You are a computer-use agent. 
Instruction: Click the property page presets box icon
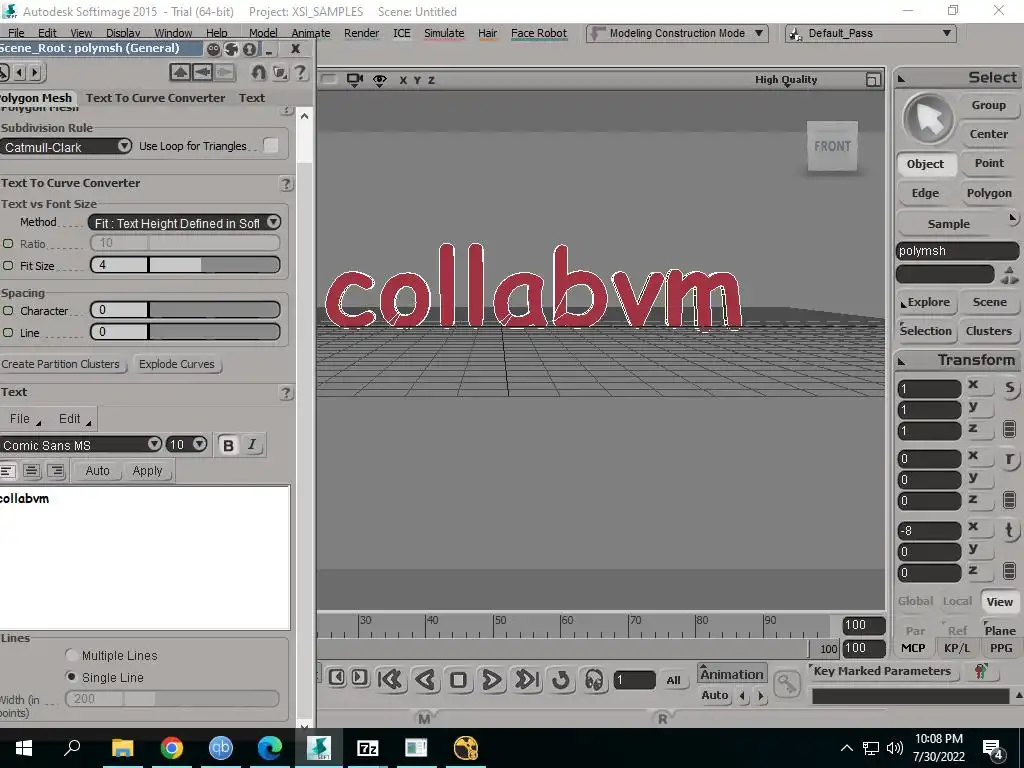click(280, 72)
